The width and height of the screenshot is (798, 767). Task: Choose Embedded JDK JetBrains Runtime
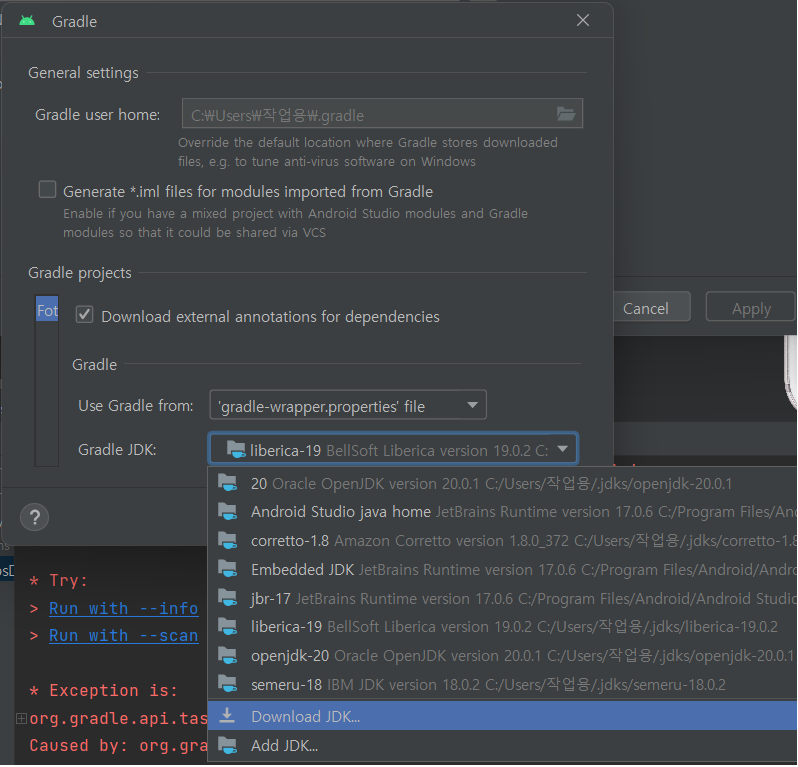(502, 570)
